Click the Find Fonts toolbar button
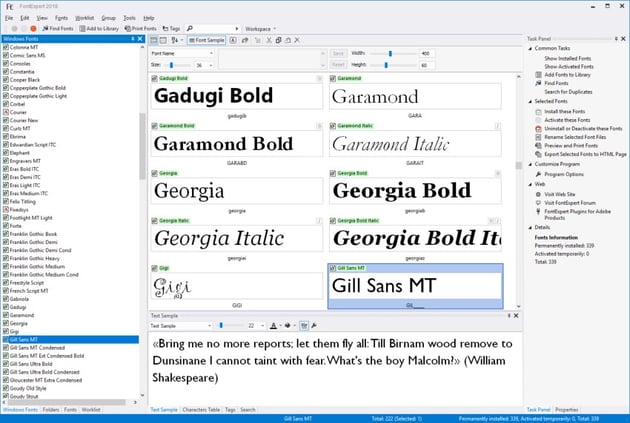The height and width of the screenshot is (423, 630). [x=58, y=29]
